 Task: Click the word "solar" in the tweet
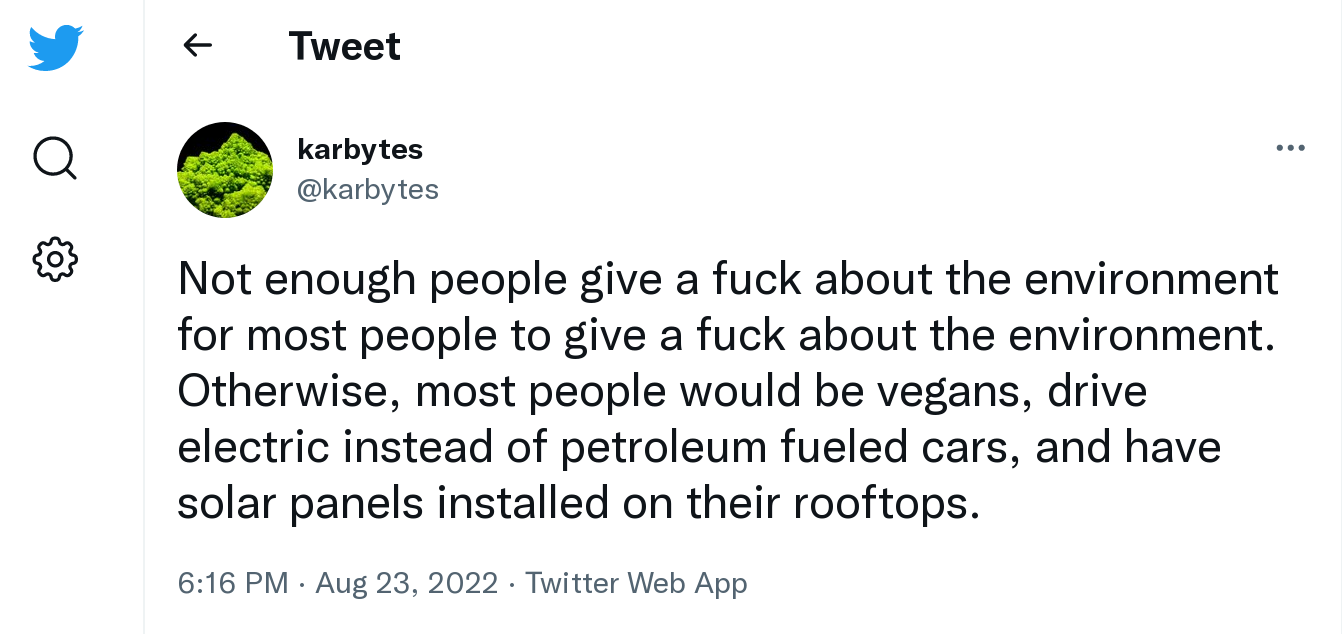[x=227, y=503]
